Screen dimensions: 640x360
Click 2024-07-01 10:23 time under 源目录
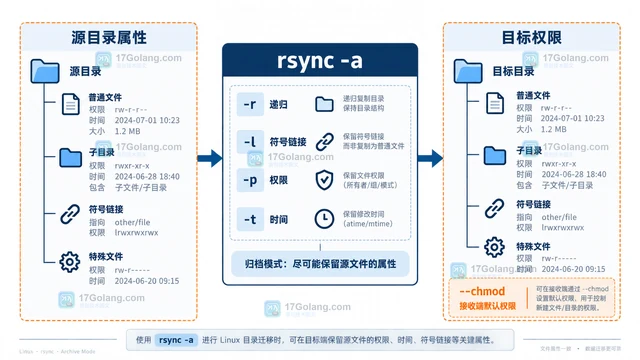click(147, 120)
